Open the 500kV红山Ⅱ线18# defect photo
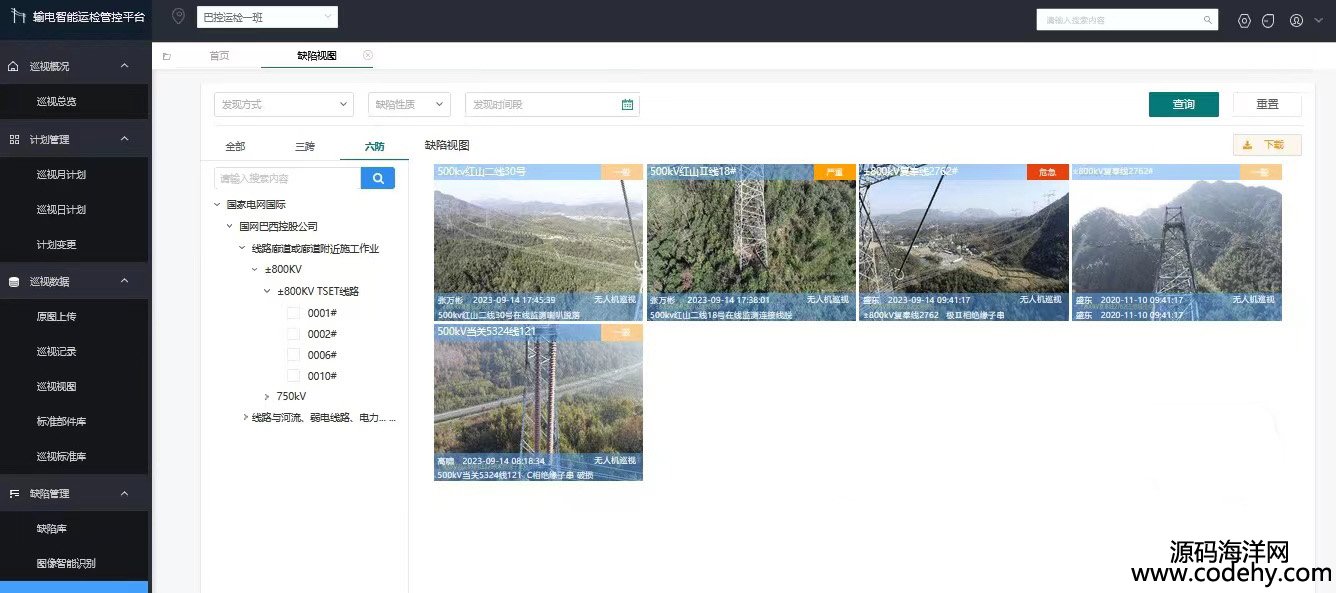The width and height of the screenshot is (1336, 593). [x=751, y=242]
